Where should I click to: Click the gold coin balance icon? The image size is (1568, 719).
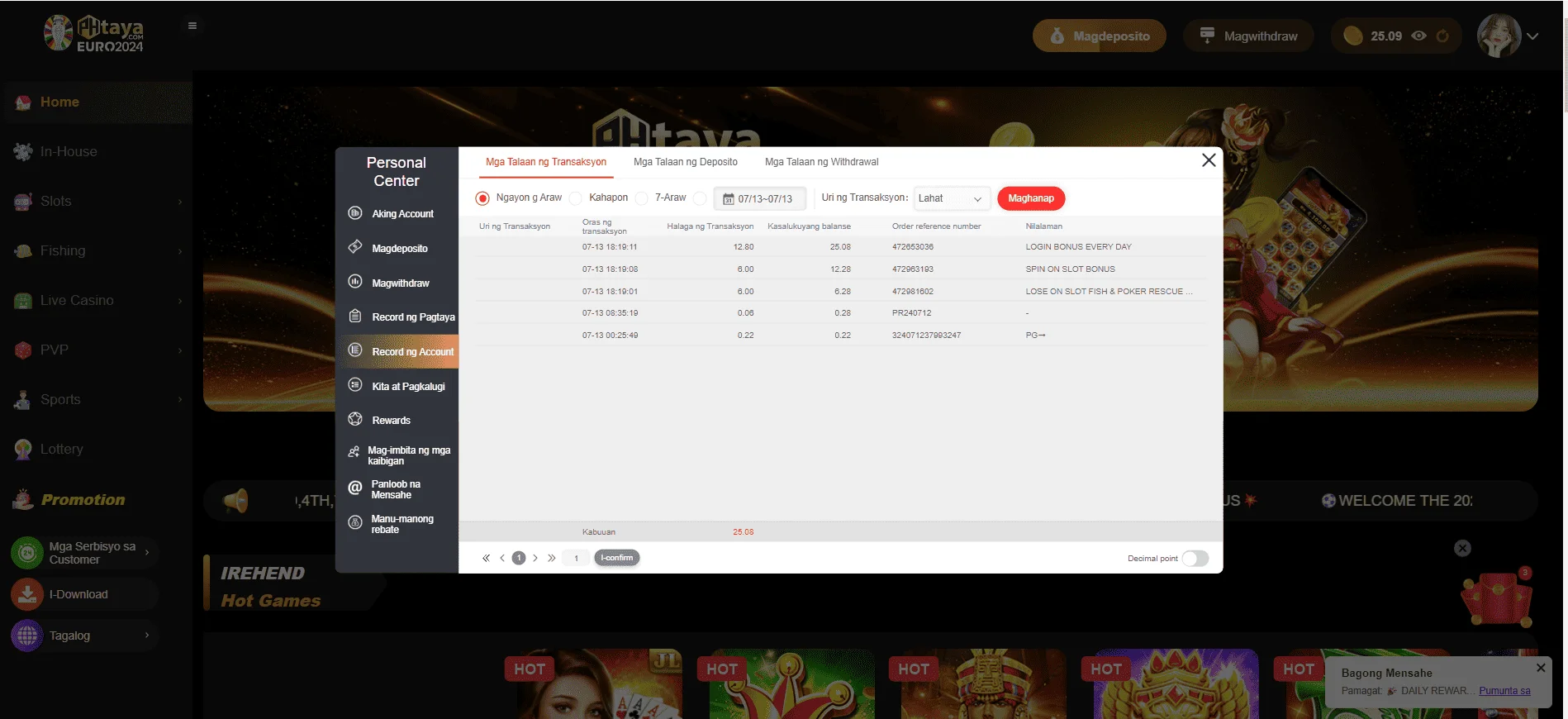1353,36
